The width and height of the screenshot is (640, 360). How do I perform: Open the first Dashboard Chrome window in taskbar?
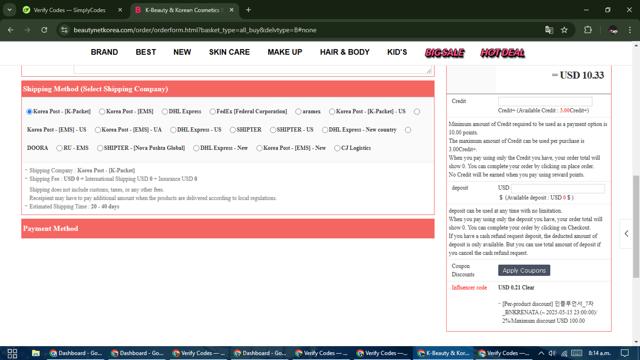coord(76,353)
